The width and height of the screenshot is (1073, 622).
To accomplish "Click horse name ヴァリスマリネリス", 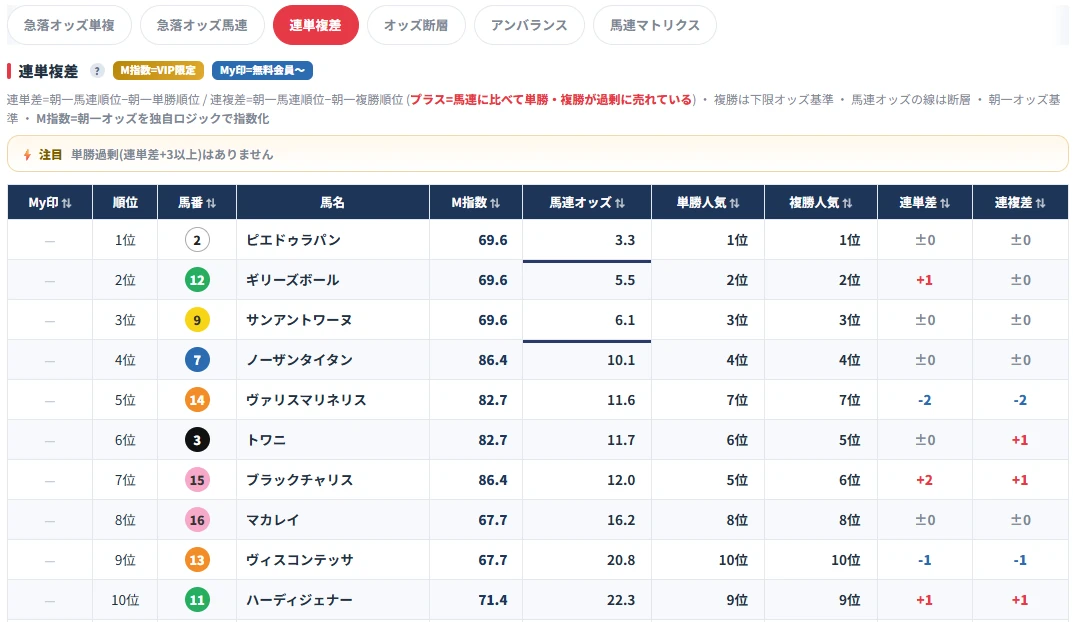I will (x=306, y=400).
